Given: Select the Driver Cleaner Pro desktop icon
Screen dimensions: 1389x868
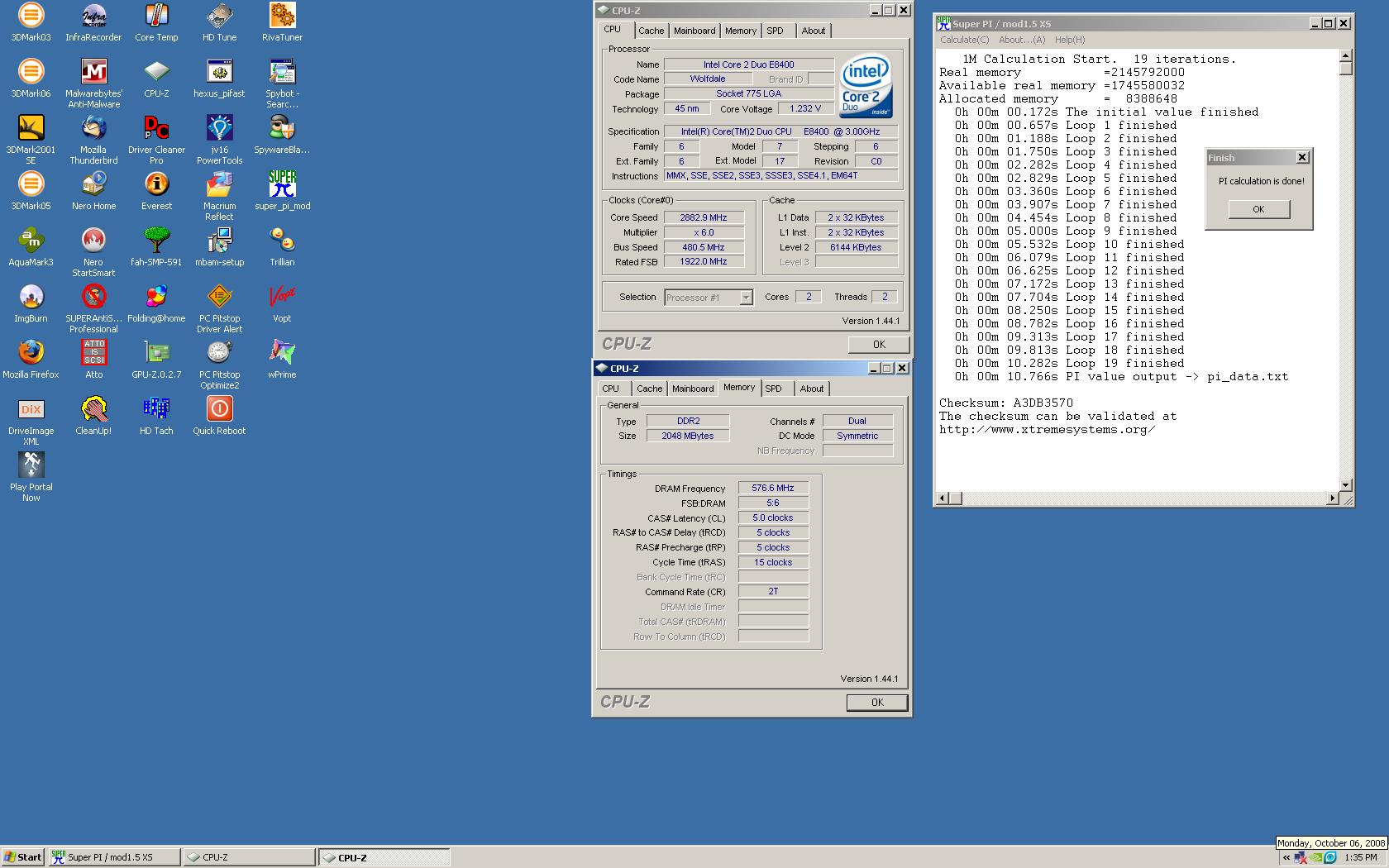Looking at the screenshot, I should tap(156, 140).
